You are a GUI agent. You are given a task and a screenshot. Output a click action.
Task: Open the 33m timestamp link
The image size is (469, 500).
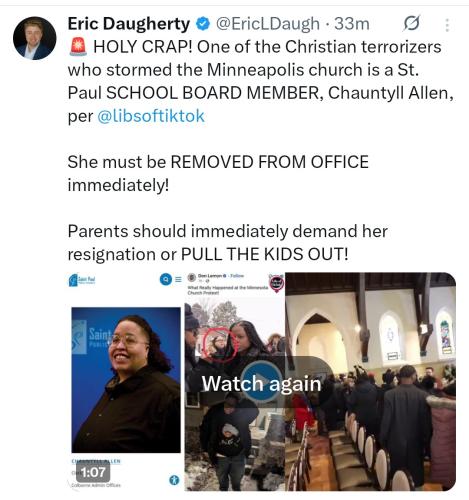pos(352,24)
